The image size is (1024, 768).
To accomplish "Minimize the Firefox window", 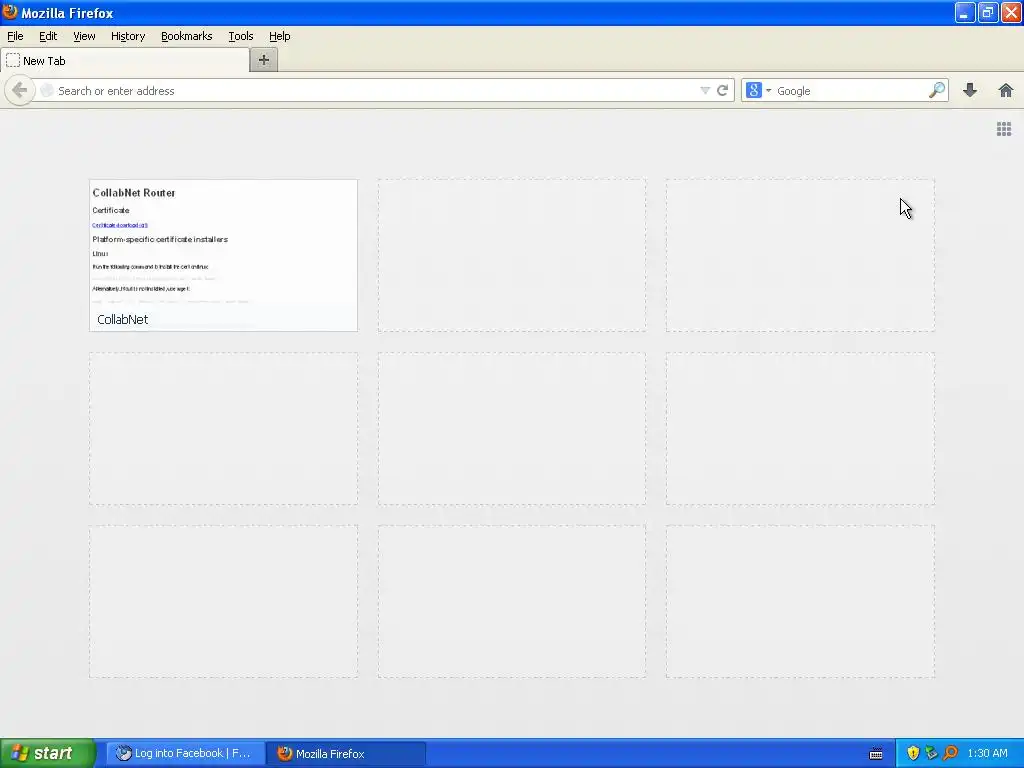I will 965,12.
